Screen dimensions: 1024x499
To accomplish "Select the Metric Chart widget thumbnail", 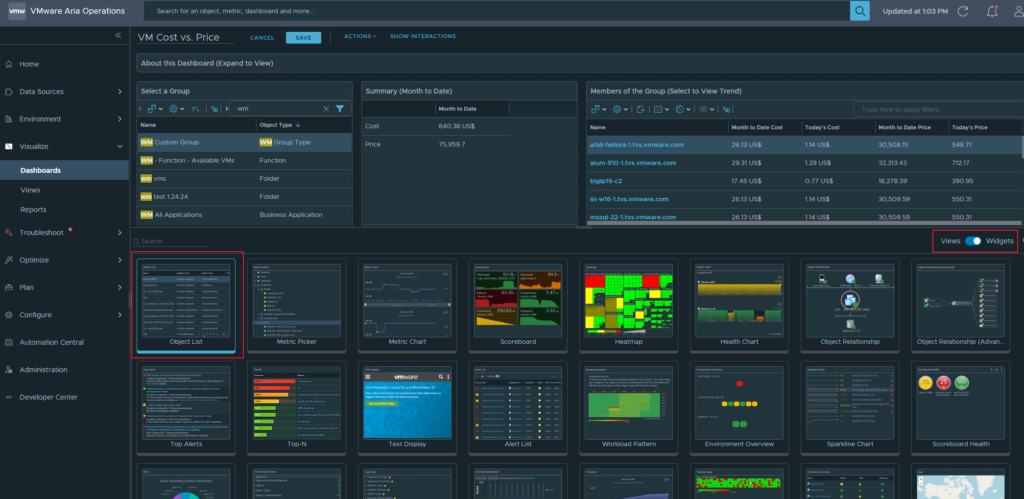I will pyautogui.click(x=408, y=305).
